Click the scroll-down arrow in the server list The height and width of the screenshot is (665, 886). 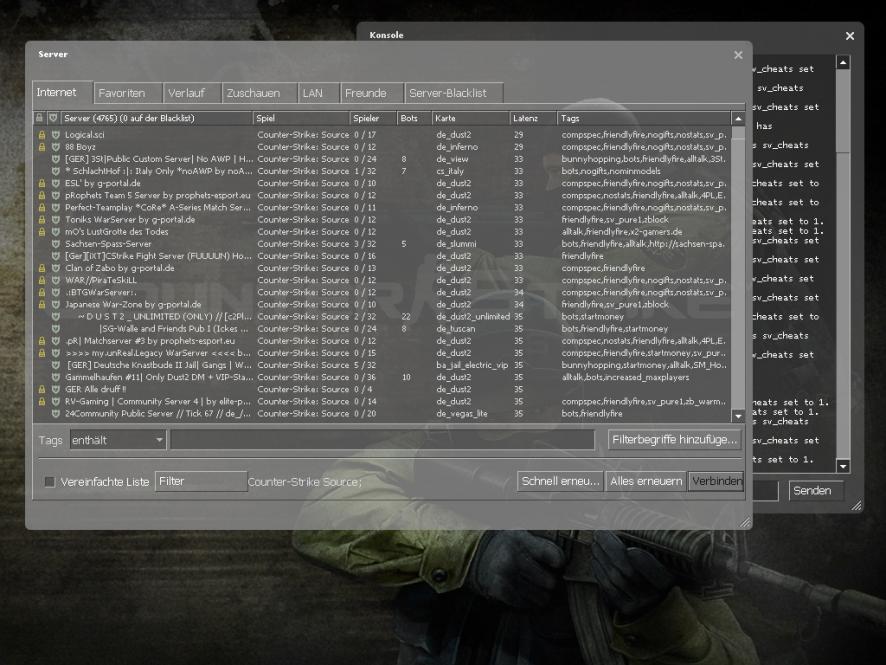(x=738, y=416)
